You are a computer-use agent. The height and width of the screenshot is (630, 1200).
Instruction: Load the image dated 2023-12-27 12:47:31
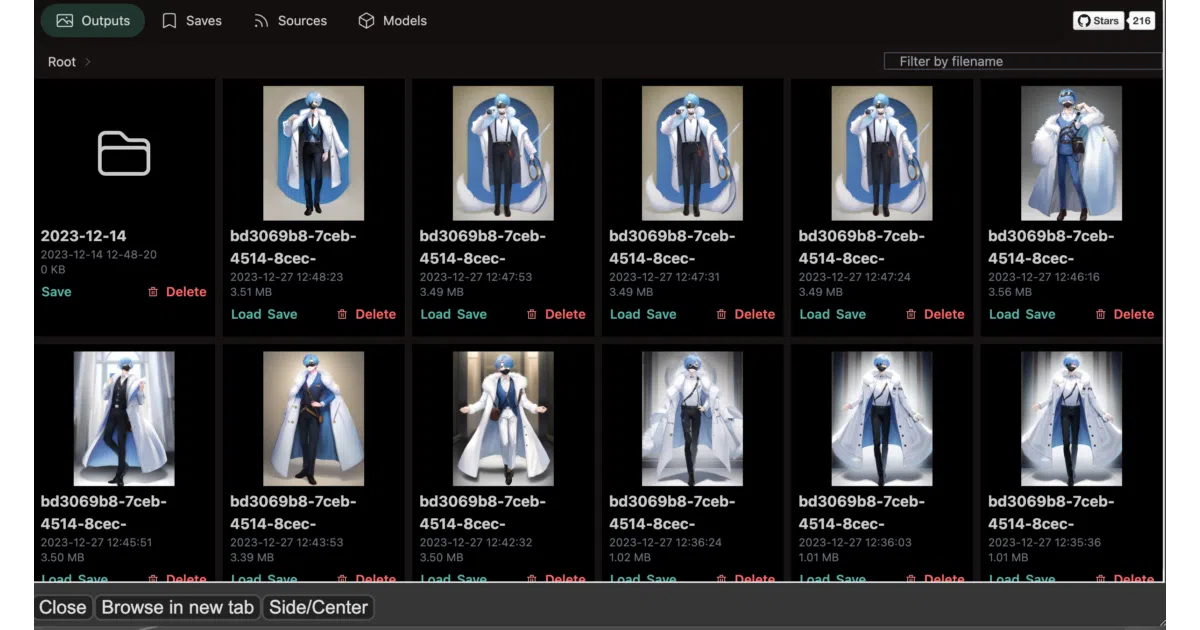(x=625, y=314)
